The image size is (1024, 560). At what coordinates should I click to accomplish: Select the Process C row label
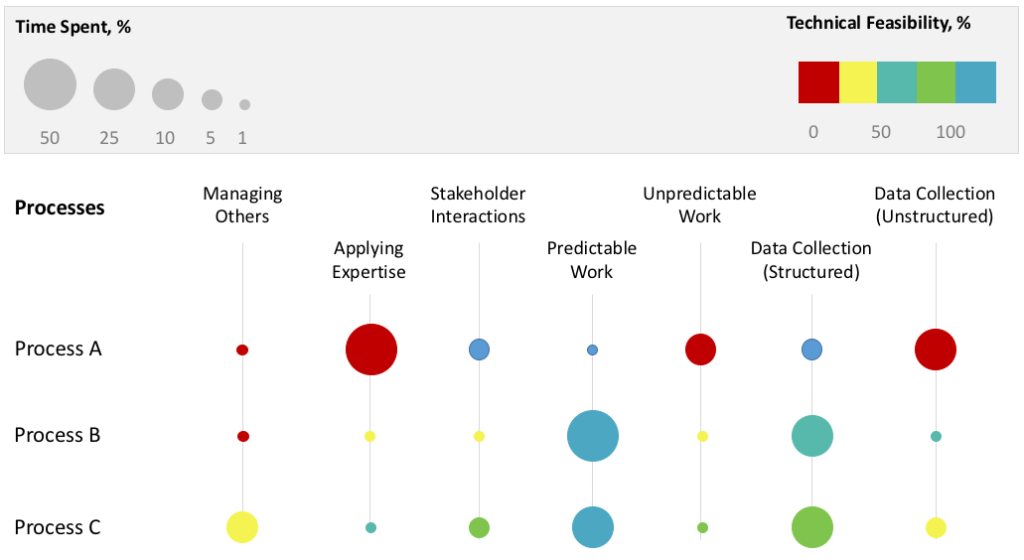click(57, 527)
